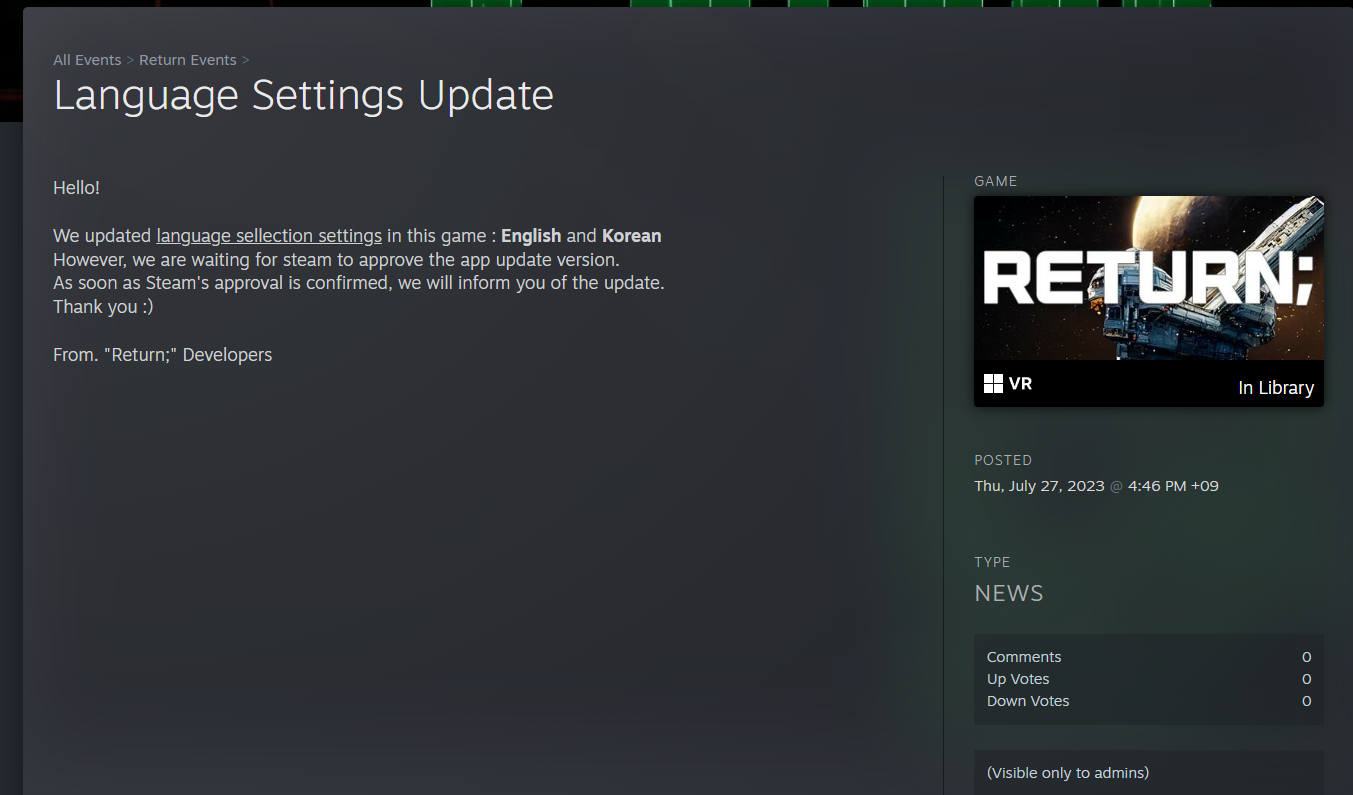The image size is (1353, 795).
Task: Click the 4:46 PM +09 timestamp
Action: tap(1173, 486)
